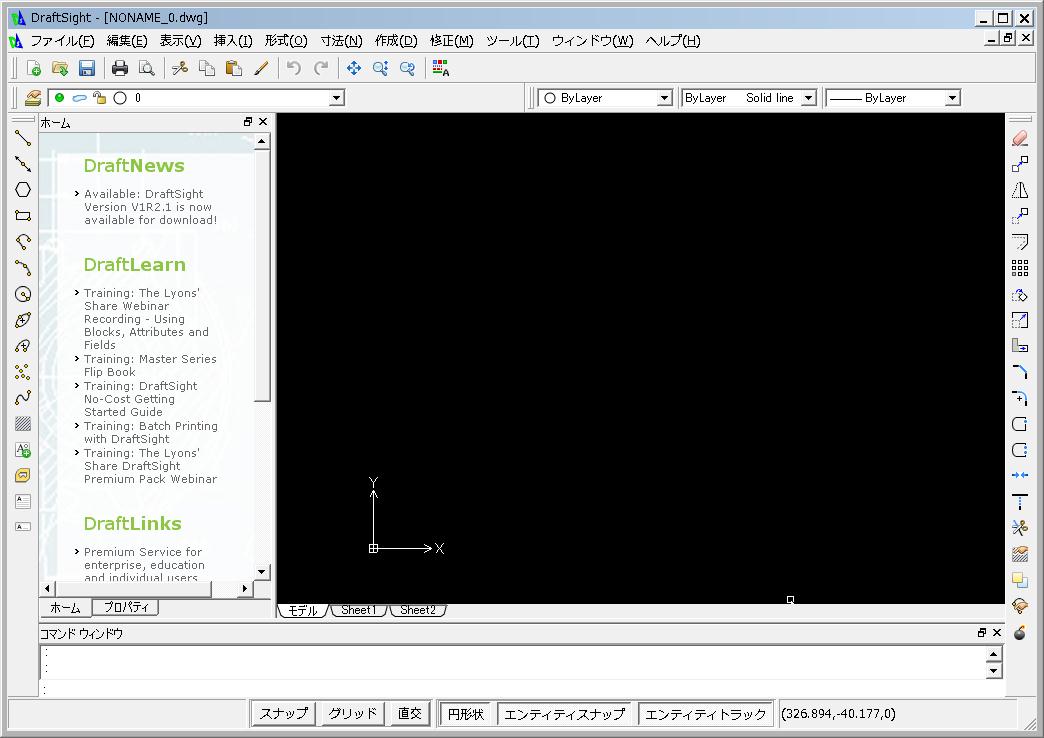This screenshot has width=1044, height=738.
Task: Open the 編集(E) menu
Action: pyautogui.click(x=127, y=41)
